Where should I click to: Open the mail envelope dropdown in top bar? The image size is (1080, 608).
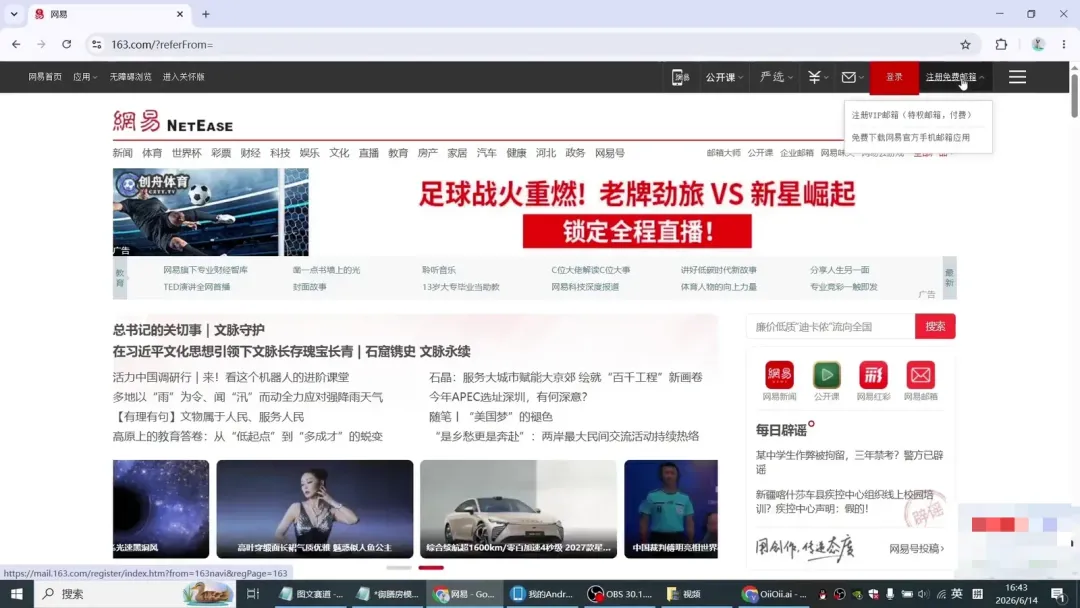coord(853,77)
